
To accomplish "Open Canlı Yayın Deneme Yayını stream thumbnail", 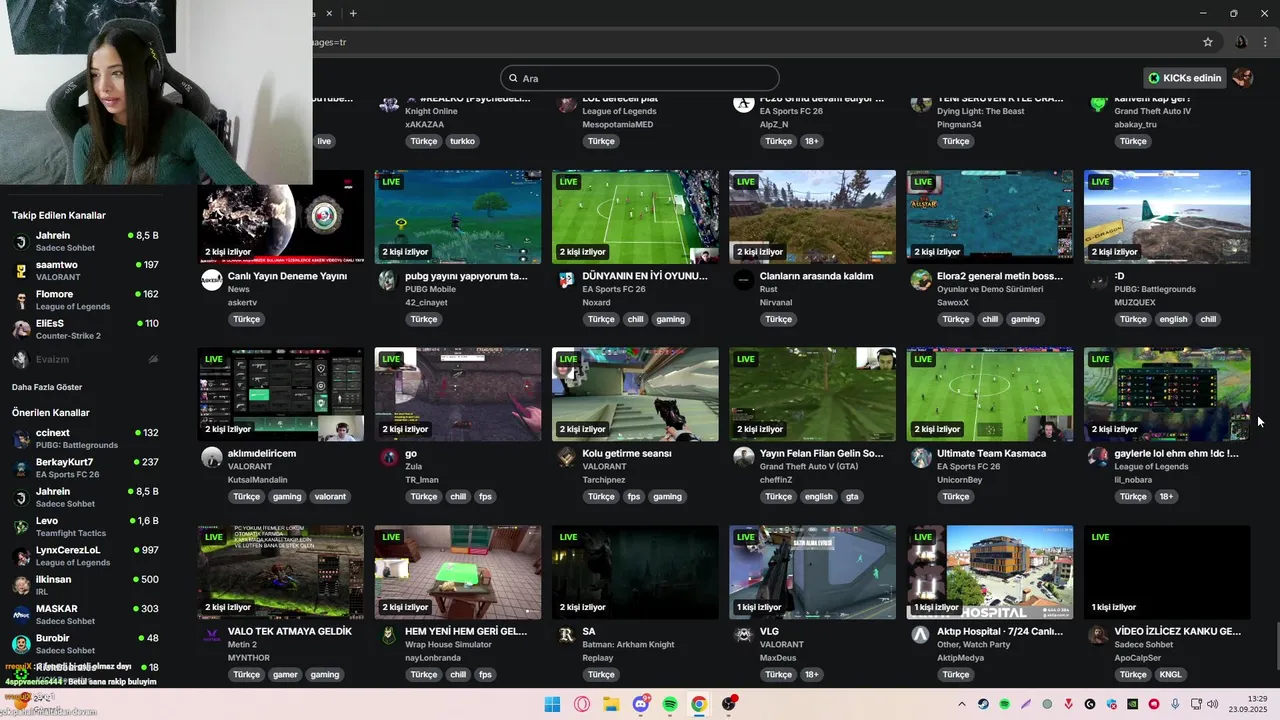I will tap(281, 217).
